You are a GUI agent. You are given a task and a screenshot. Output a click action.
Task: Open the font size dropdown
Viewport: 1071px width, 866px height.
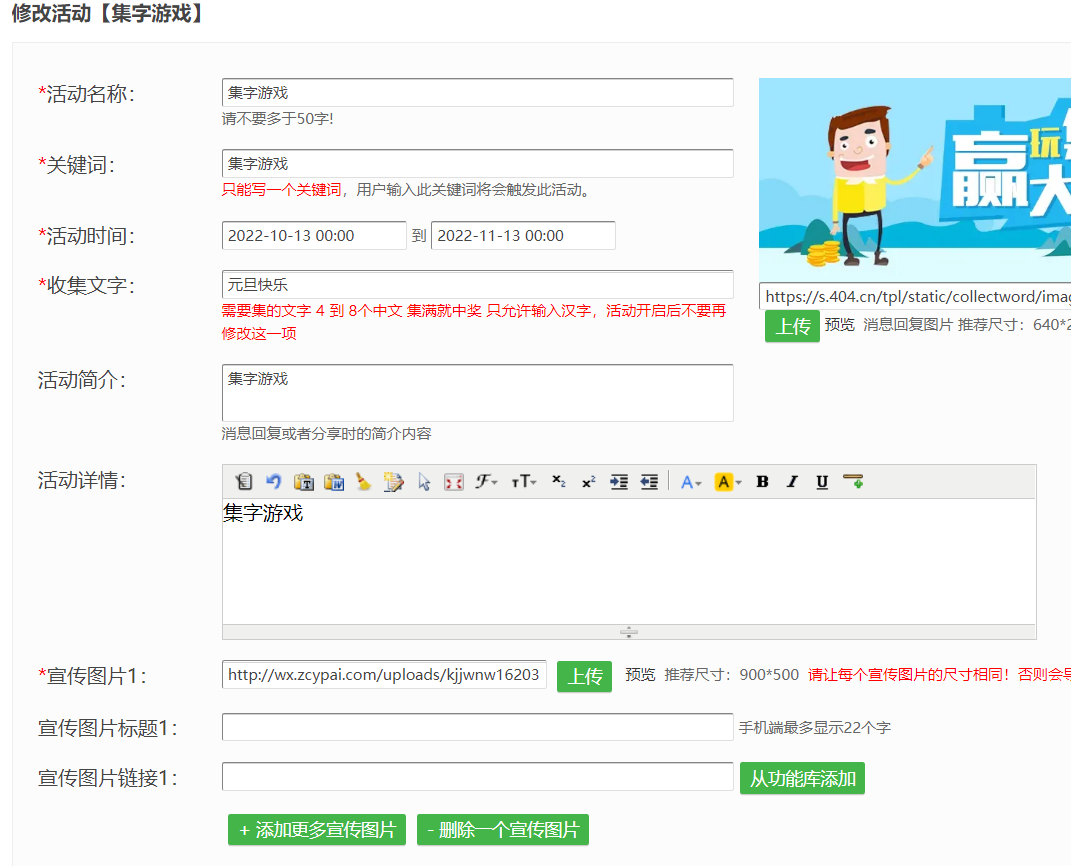coord(524,481)
